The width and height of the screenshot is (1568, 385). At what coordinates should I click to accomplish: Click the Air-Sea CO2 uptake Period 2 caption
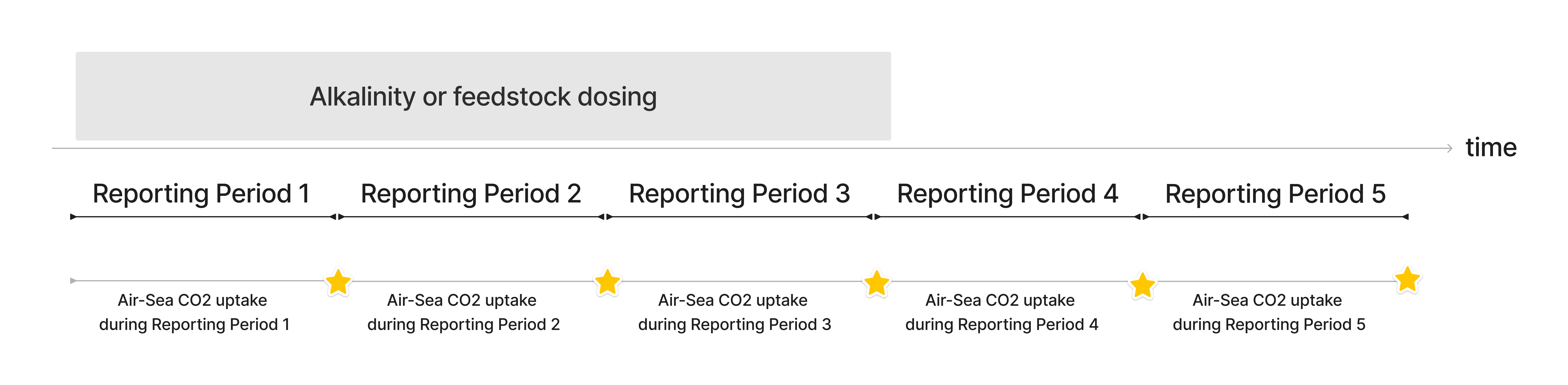tap(463, 312)
